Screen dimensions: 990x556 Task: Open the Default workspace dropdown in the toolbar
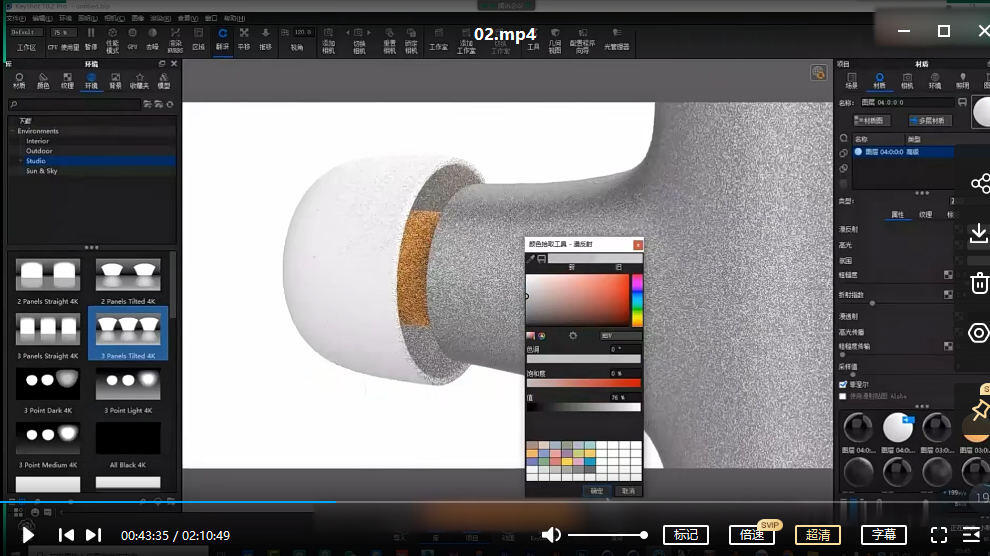27,32
